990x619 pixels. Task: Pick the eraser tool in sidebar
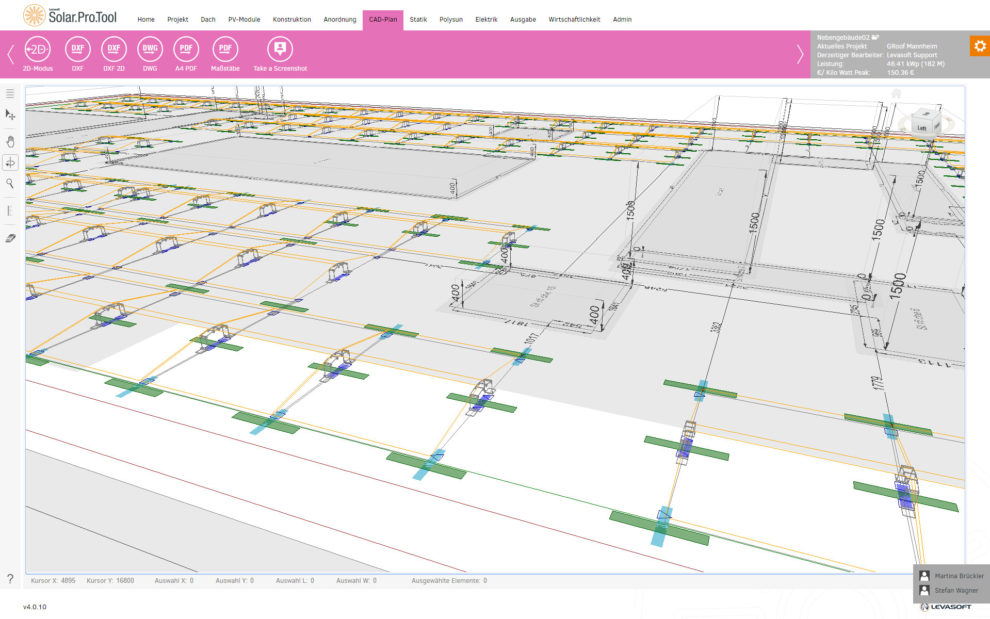point(10,240)
